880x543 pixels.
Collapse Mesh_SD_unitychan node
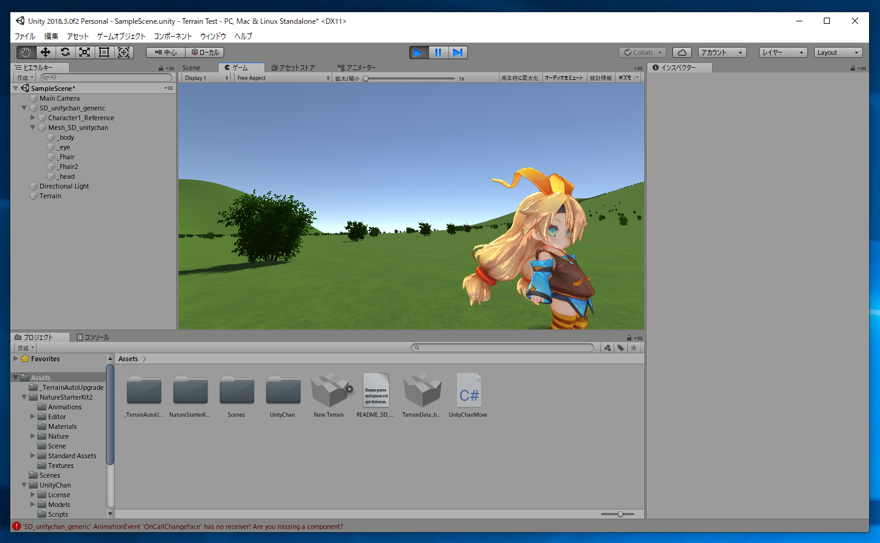[33, 127]
